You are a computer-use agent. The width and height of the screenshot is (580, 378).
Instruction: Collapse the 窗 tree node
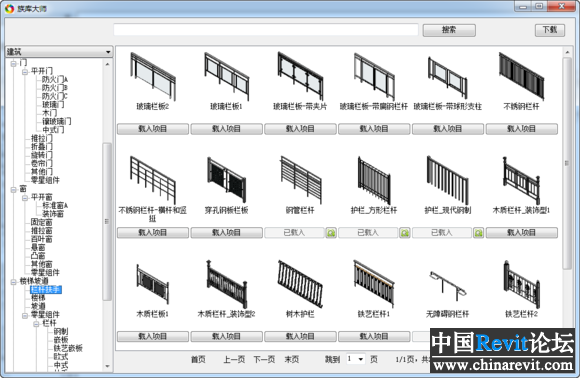tap(13, 190)
